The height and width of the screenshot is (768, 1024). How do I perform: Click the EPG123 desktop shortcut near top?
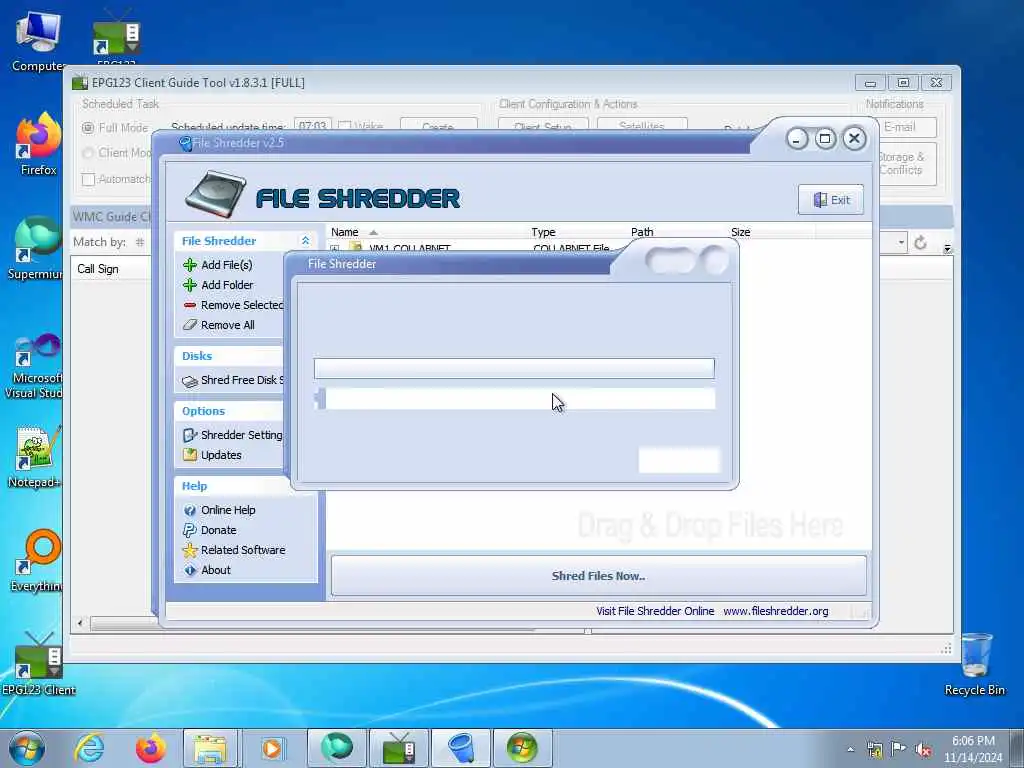116,38
